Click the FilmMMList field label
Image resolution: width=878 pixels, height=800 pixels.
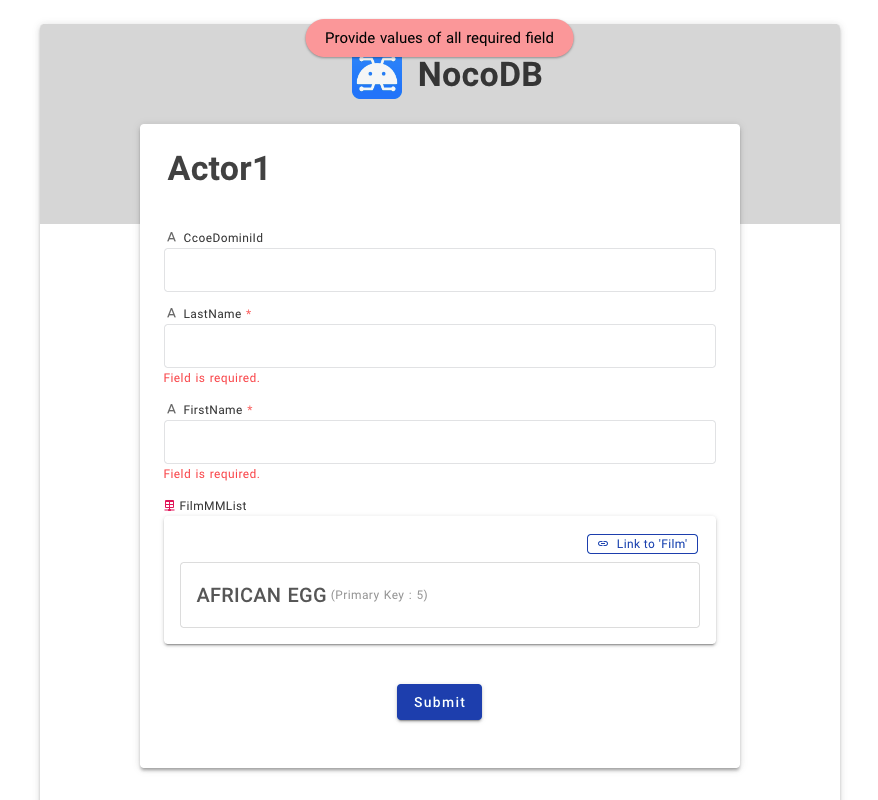pyautogui.click(x=211, y=505)
